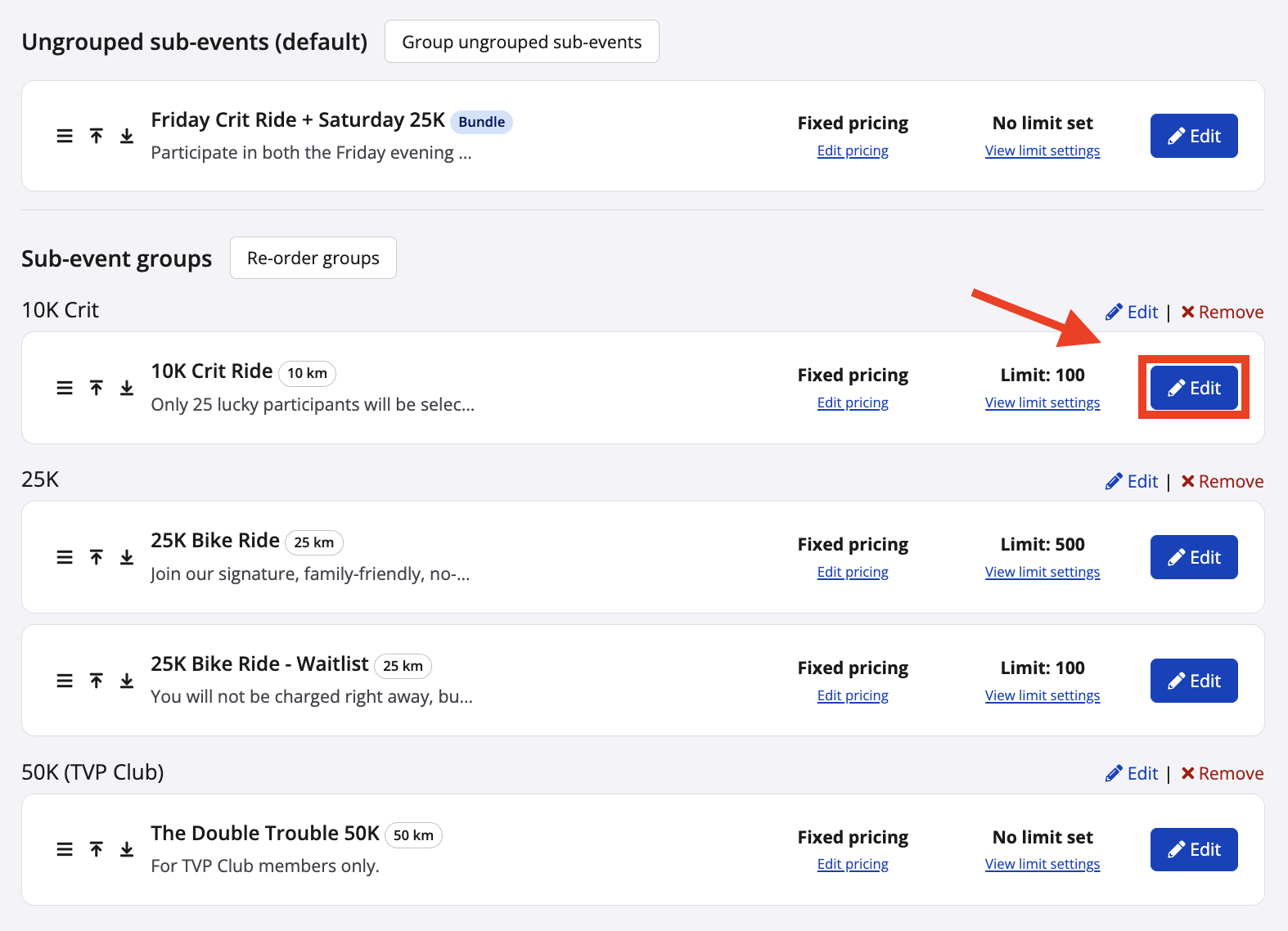Viewport: 1288px width, 931px height.
Task: Click drag handle icon for 10K Crit Ride
Action: point(65,388)
